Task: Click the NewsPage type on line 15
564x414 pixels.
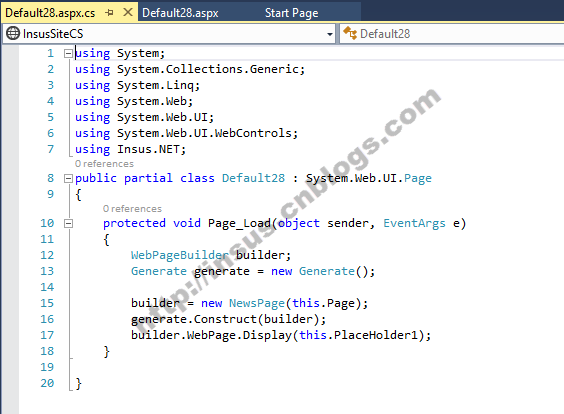Action: (x=257, y=303)
